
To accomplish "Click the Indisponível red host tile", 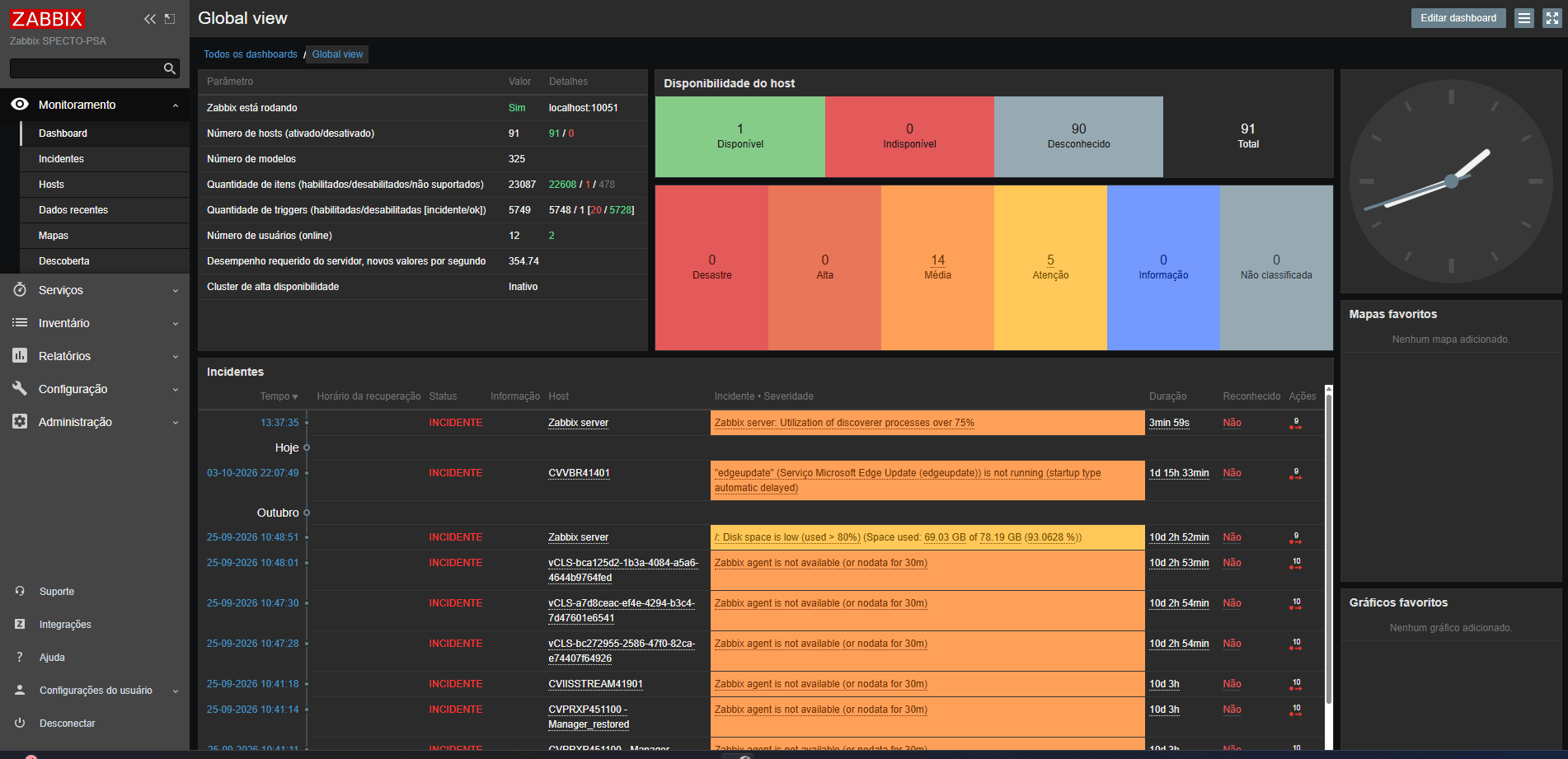I will (909, 137).
